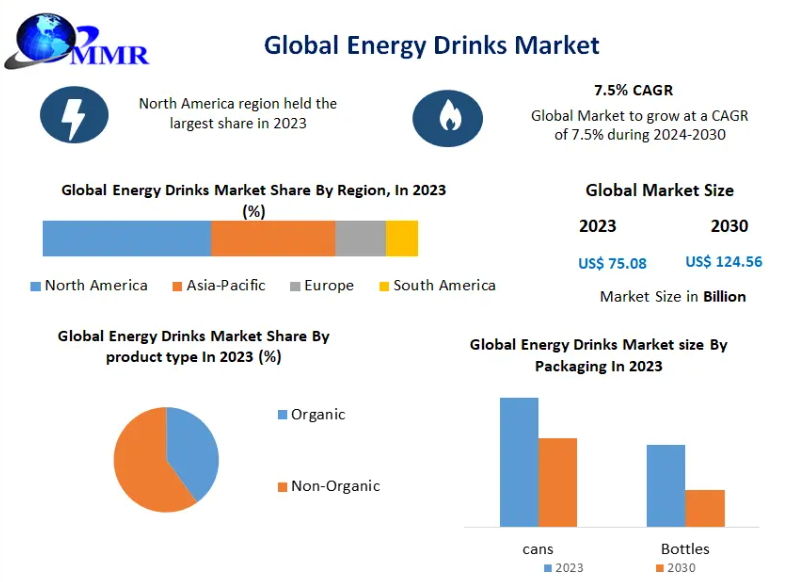Viewport: 785px width, 582px height.
Task: Click the US$ 124.56 market value
Action: [723, 262]
